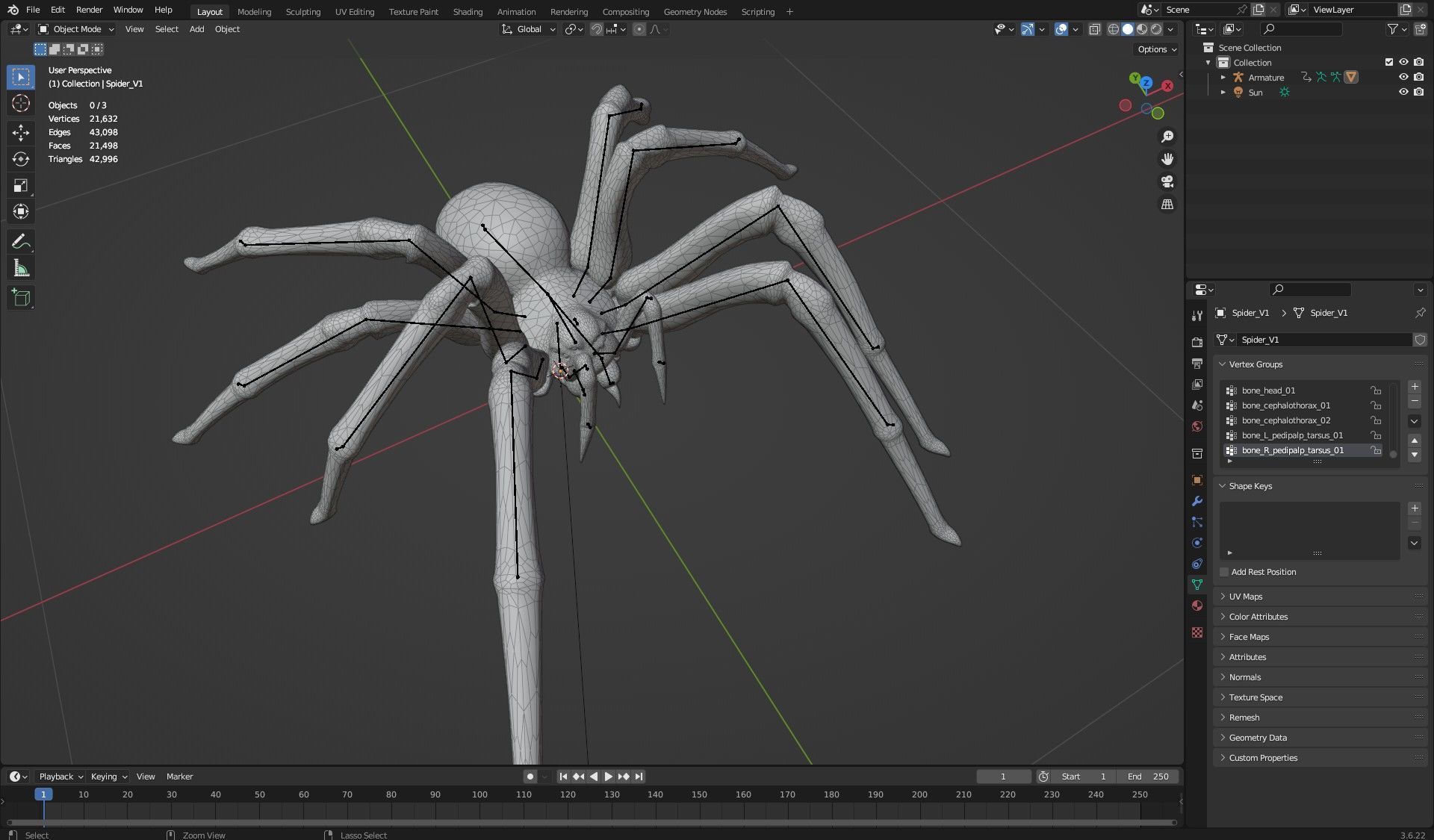Toggle X-ray display

[1094, 29]
